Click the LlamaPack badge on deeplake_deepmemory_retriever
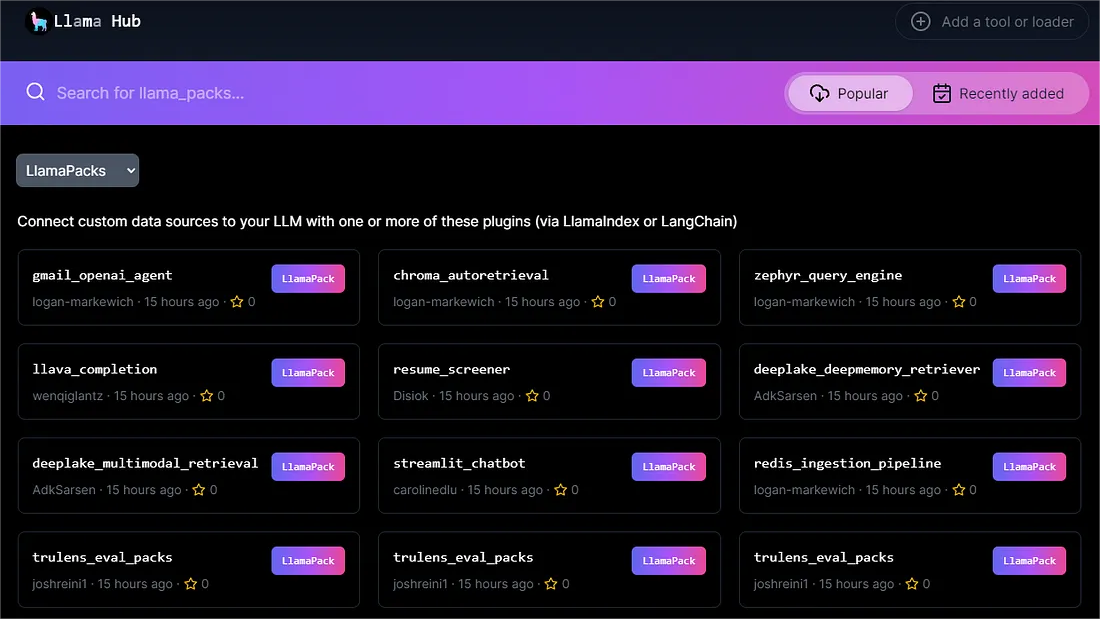The image size is (1100, 619). [1029, 373]
